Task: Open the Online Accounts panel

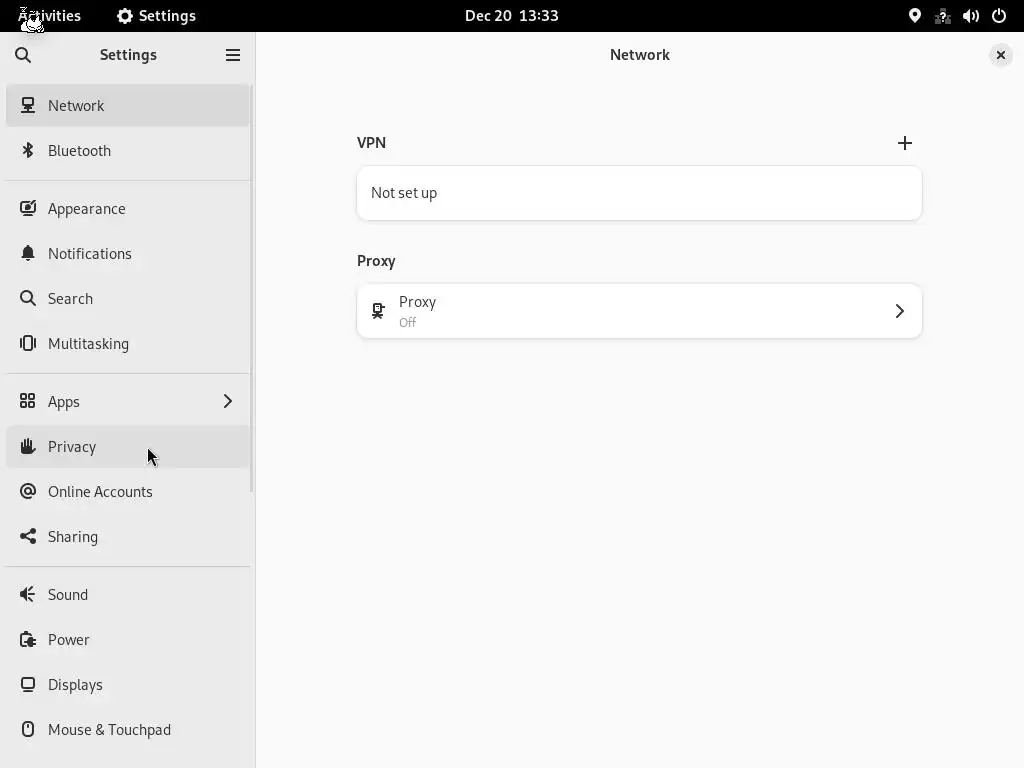Action: [127, 491]
